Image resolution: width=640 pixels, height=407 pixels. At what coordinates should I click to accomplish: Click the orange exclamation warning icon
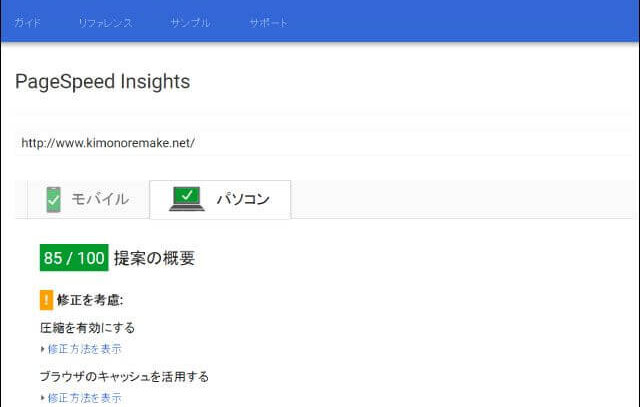click(x=46, y=300)
